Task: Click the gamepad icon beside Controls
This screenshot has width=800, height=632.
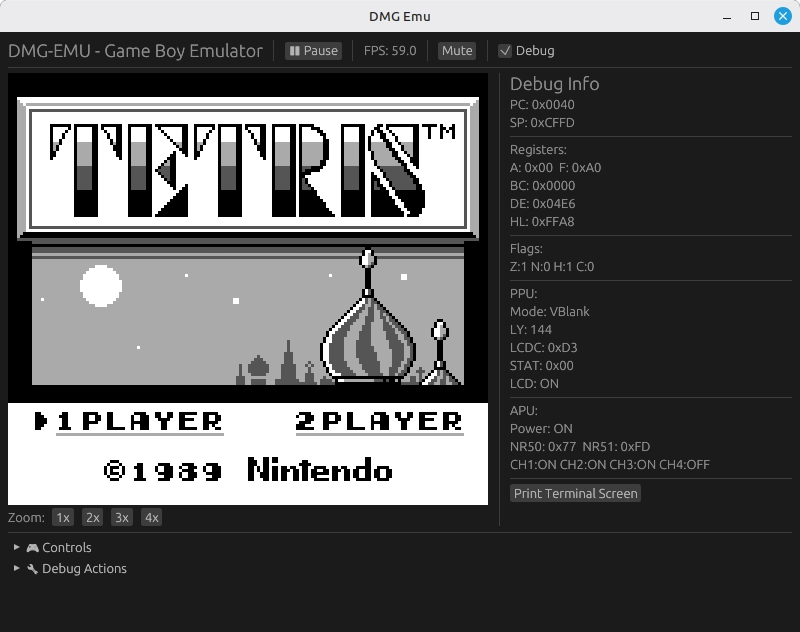Action: (35, 548)
